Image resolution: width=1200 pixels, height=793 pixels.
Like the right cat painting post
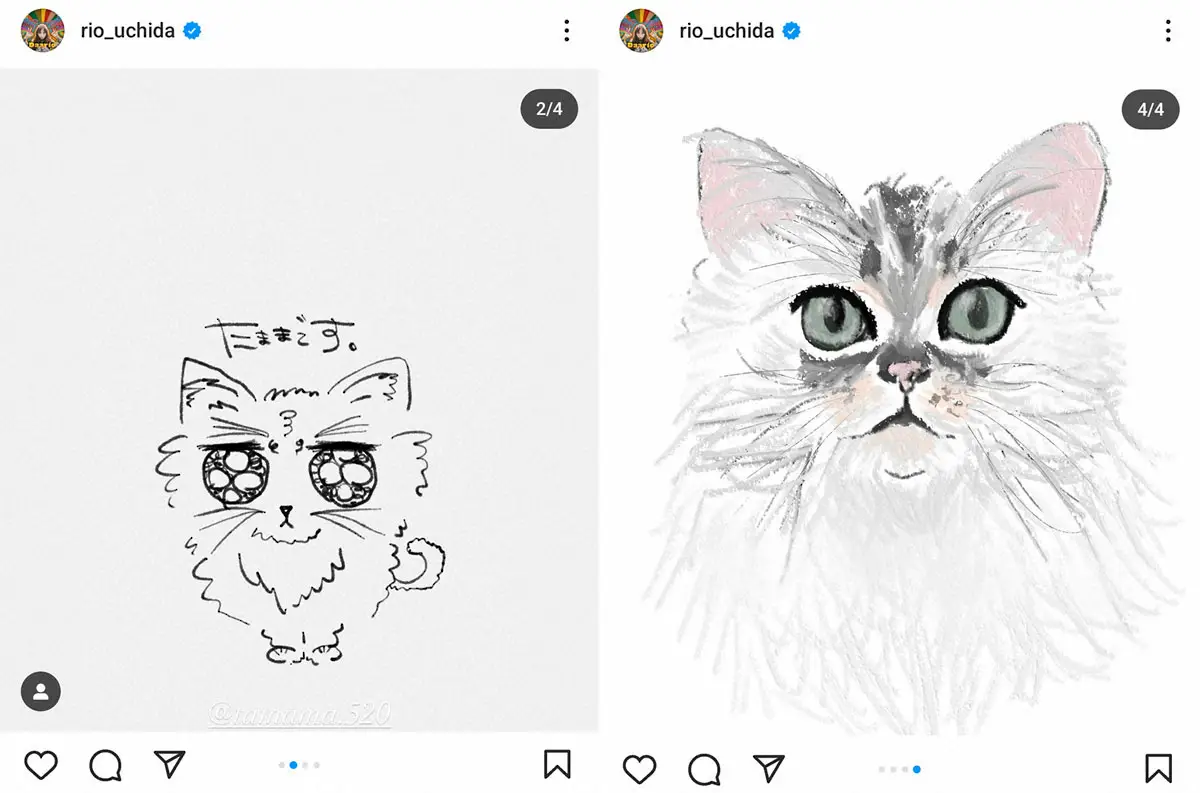coord(640,768)
